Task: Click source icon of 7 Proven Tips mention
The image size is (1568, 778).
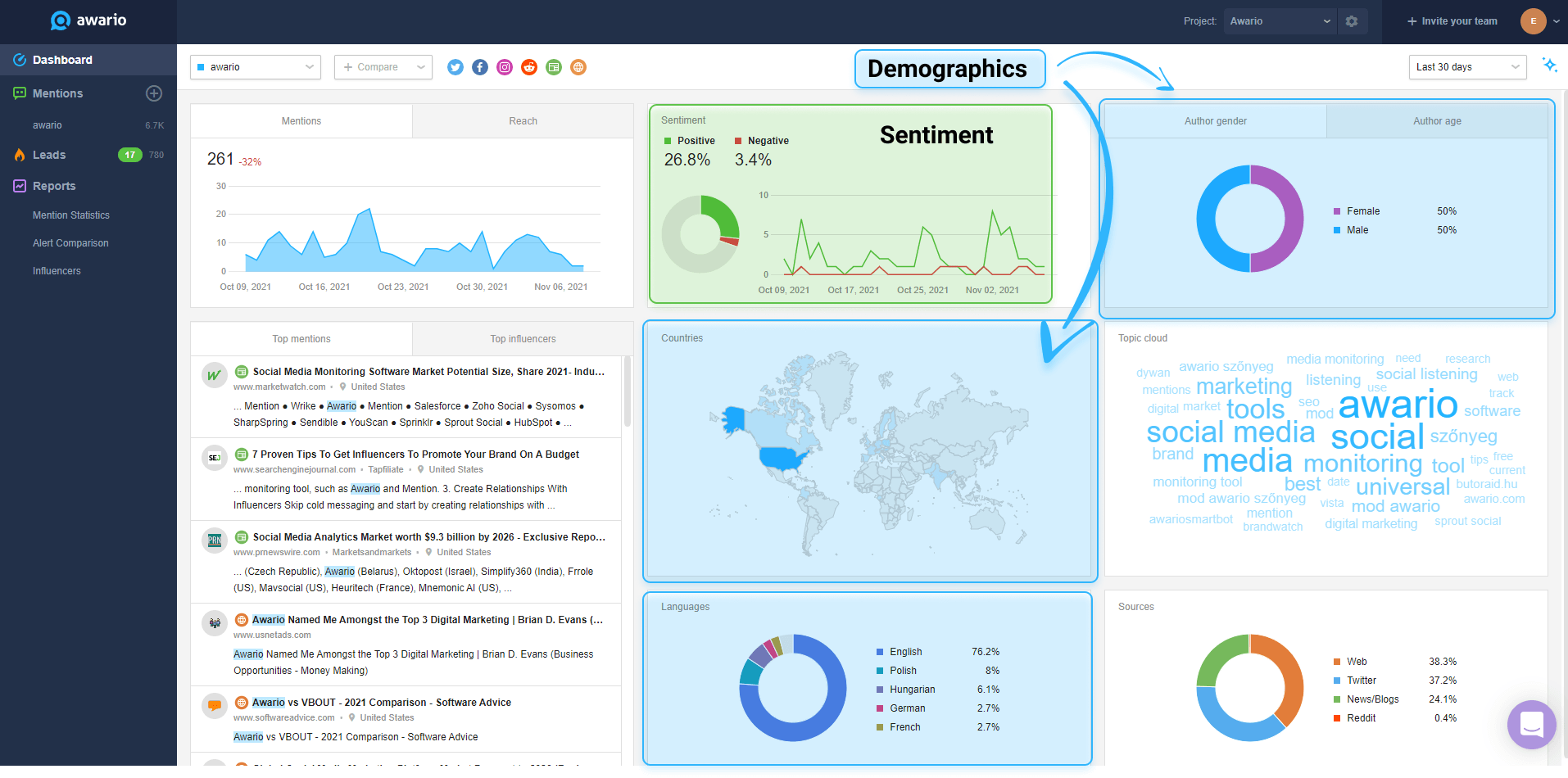Action: 242,455
